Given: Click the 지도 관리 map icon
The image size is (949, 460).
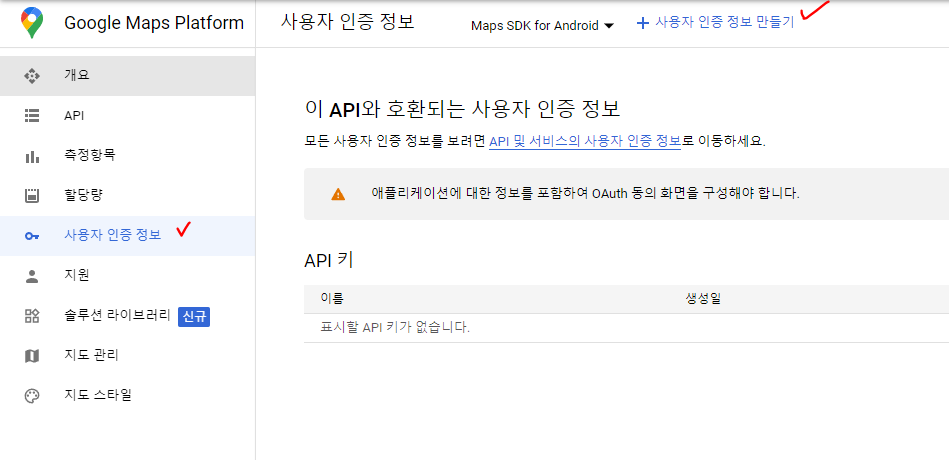Looking at the screenshot, I should 31,356.
